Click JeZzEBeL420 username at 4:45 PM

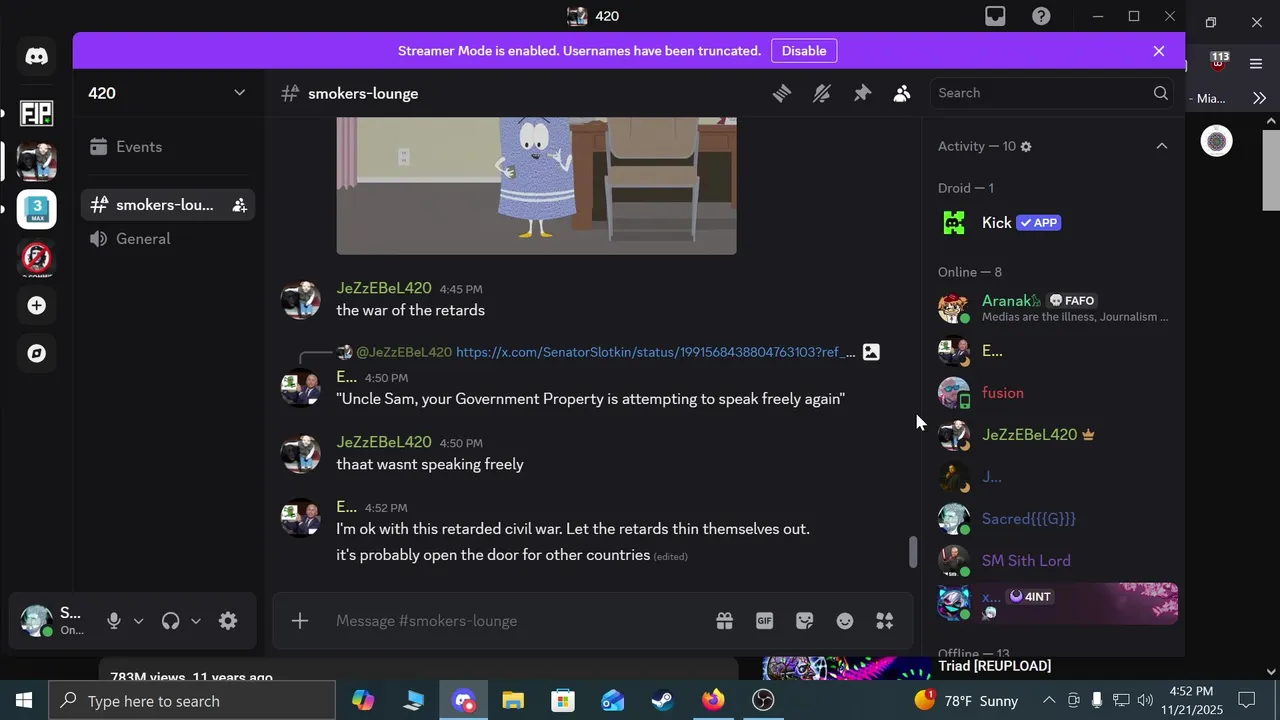tap(384, 288)
